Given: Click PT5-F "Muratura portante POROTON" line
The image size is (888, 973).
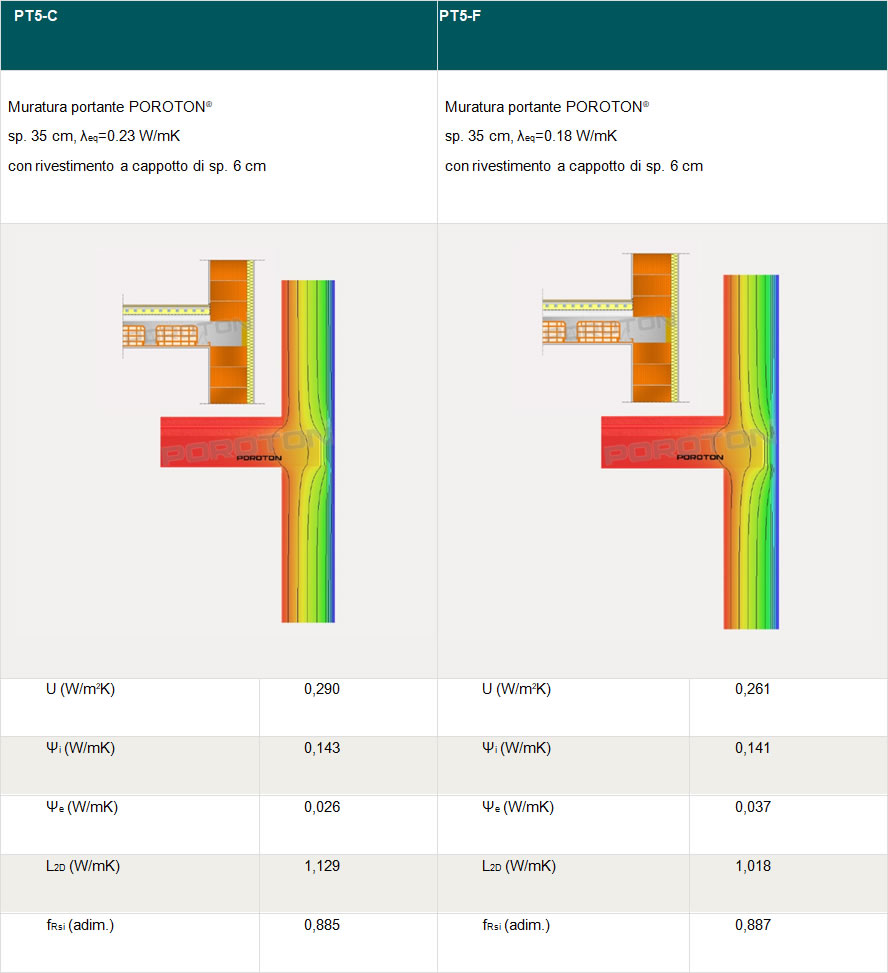Looking at the screenshot, I should pyautogui.click(x=547, y=107).
